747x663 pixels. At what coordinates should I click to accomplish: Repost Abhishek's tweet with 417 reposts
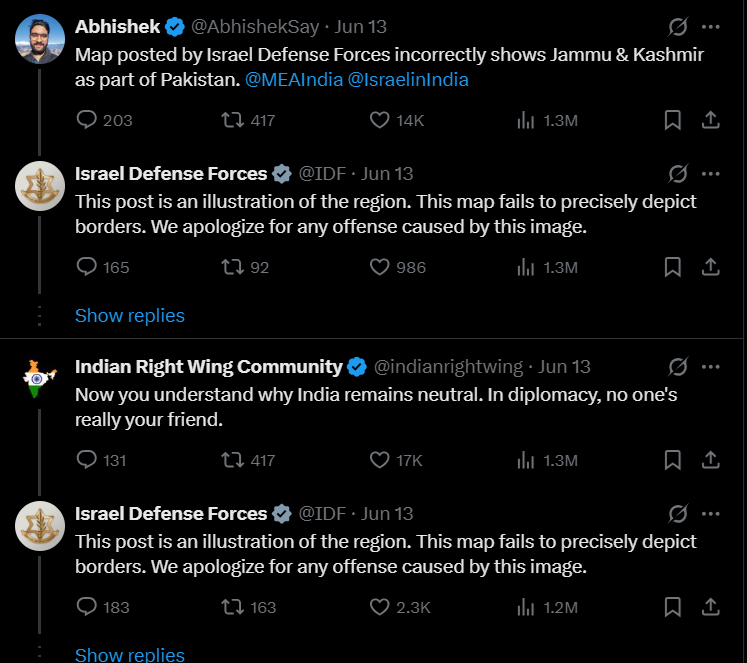click(233, 120)
